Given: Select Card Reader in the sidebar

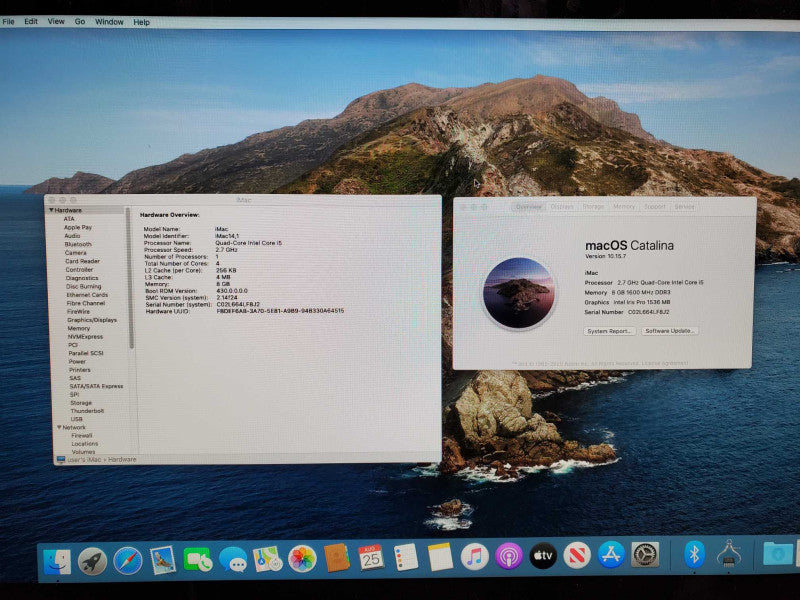Looking at the screenshot, I should (82, 261).
